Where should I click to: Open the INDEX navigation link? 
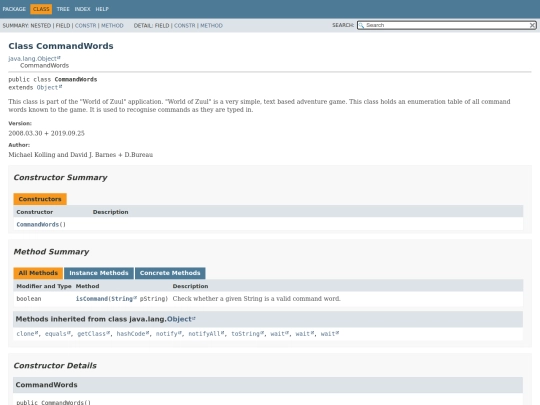83,9
